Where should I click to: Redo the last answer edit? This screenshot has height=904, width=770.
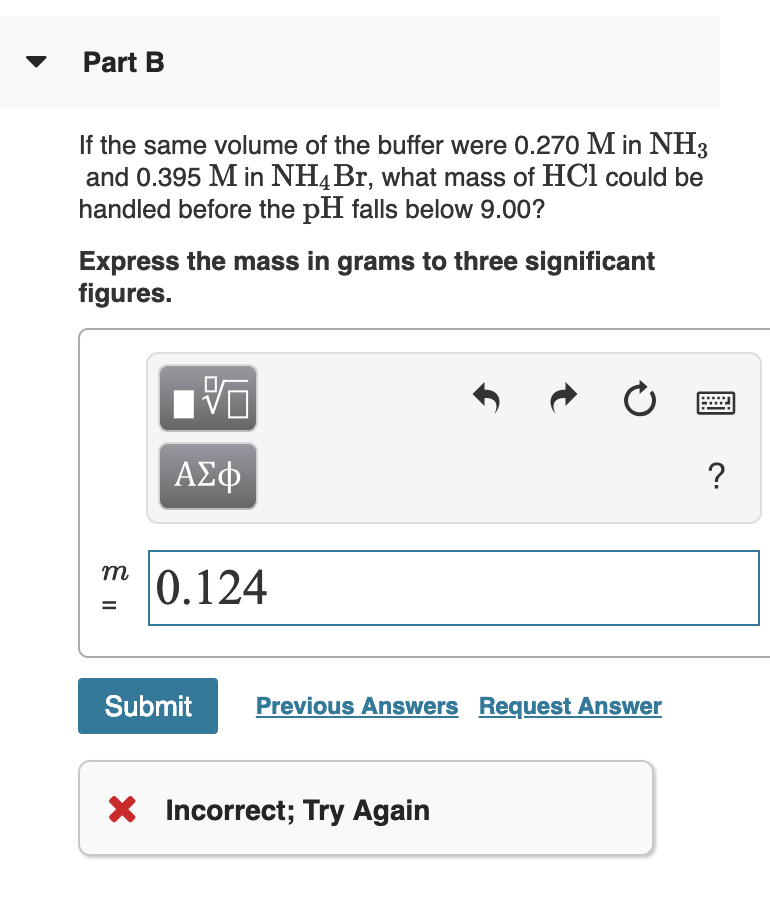[x=562, y=397]
